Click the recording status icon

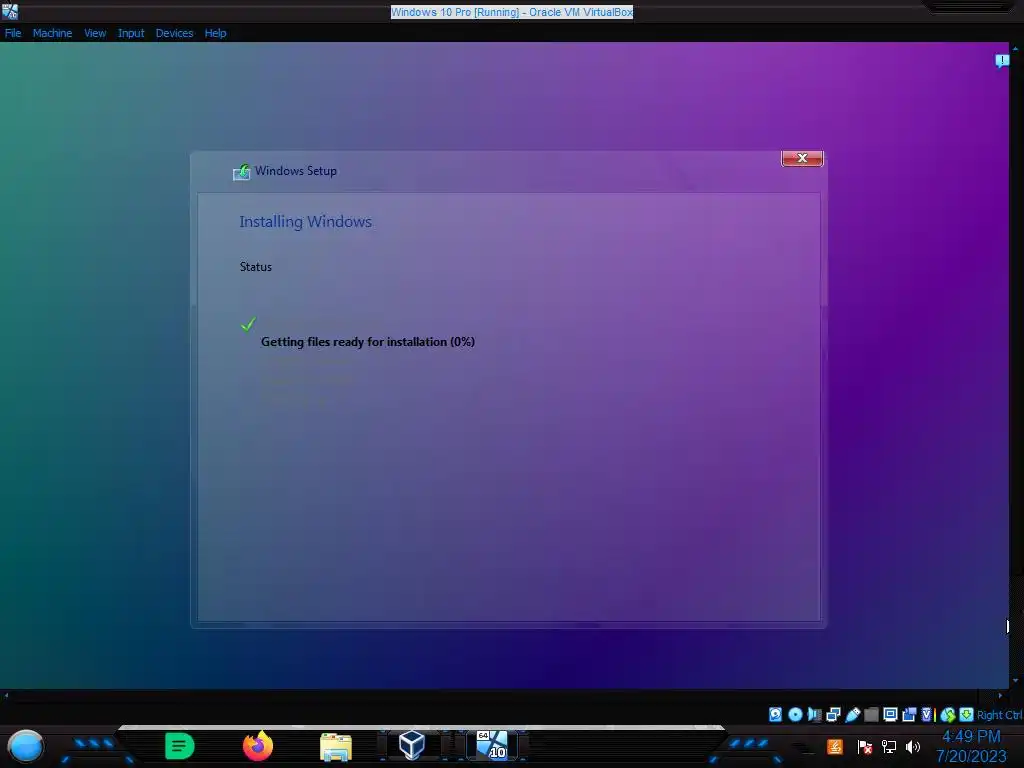[908, 714]
